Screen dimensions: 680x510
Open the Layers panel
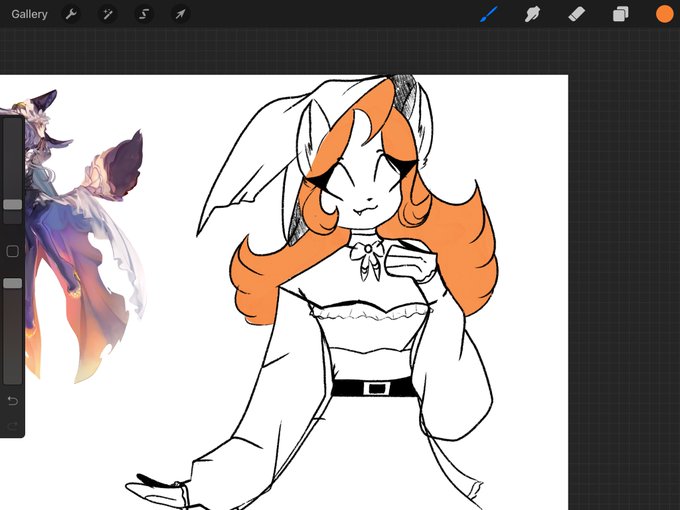tap(621, 14)
